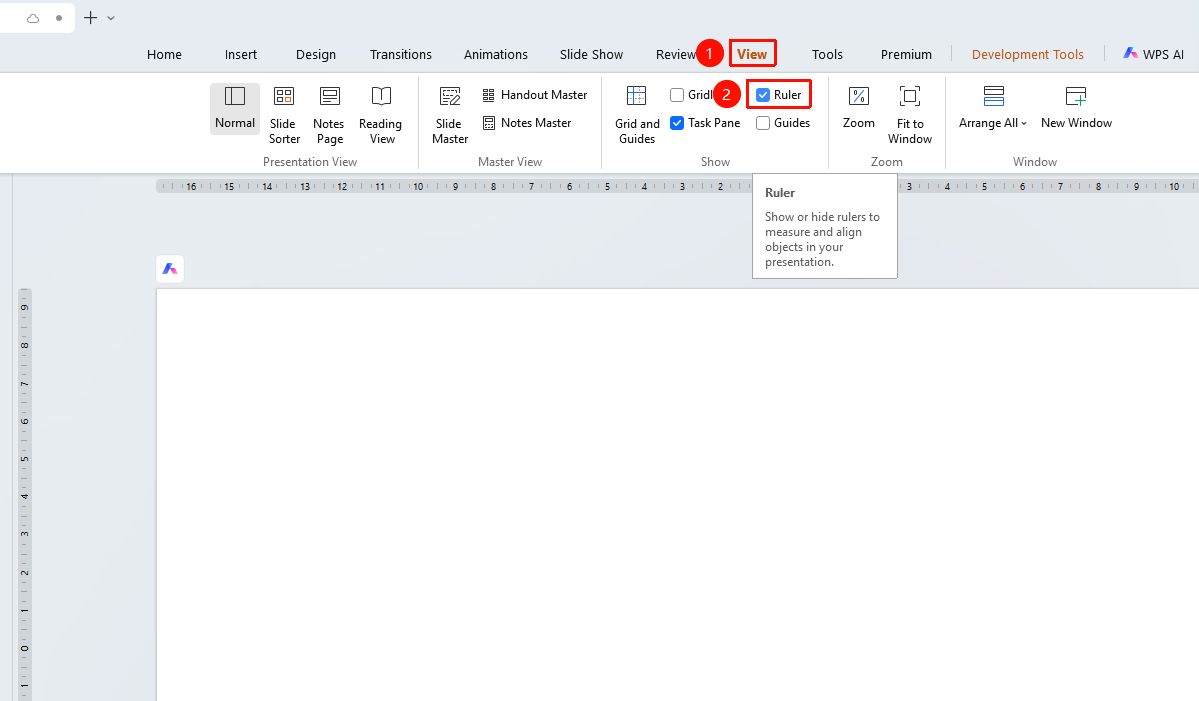The image size is (1199, 701).
Task: Add a new tab with the plus icon
Action: pyautogui.click(x=90, y=18)
